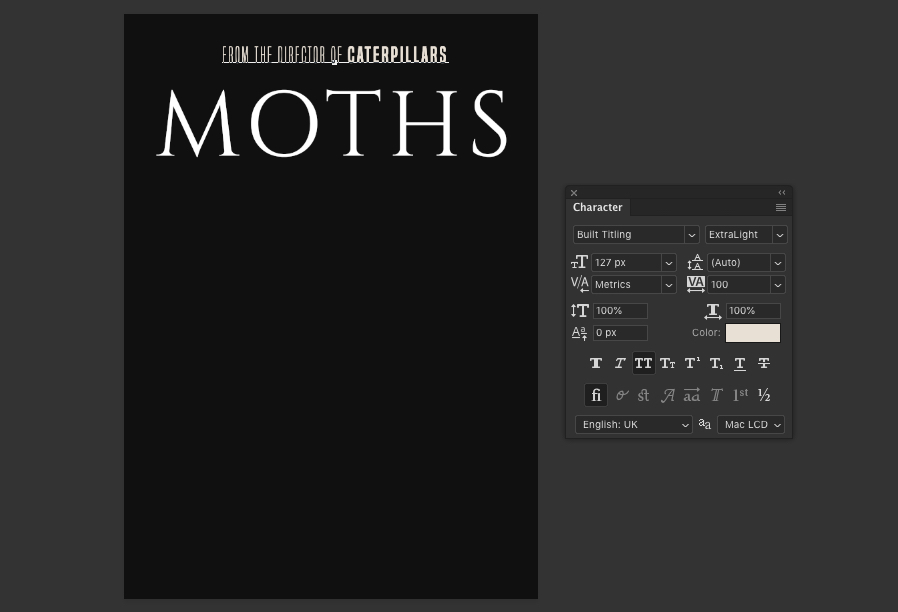
Task: Open the tracking 100 dropdown
Action: tap(778, 285)
